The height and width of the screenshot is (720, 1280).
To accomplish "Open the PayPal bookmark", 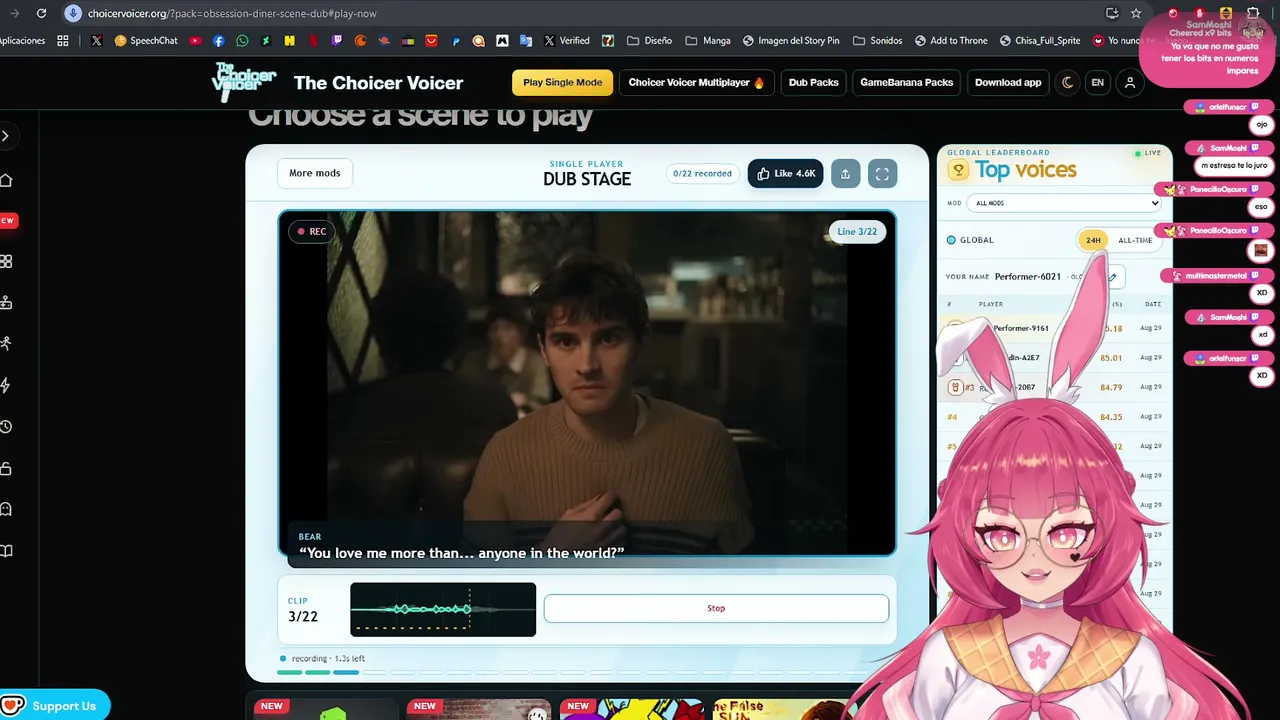I will click(x=455, y=41).
